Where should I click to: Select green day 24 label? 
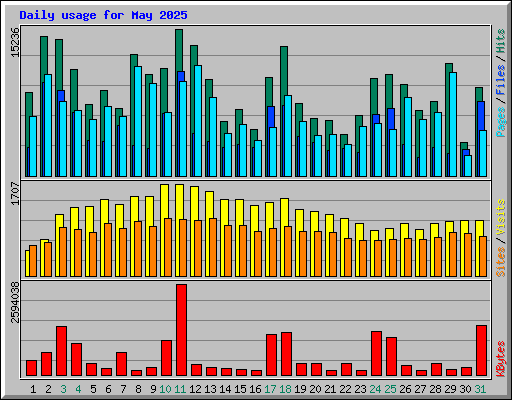[375, 389]
